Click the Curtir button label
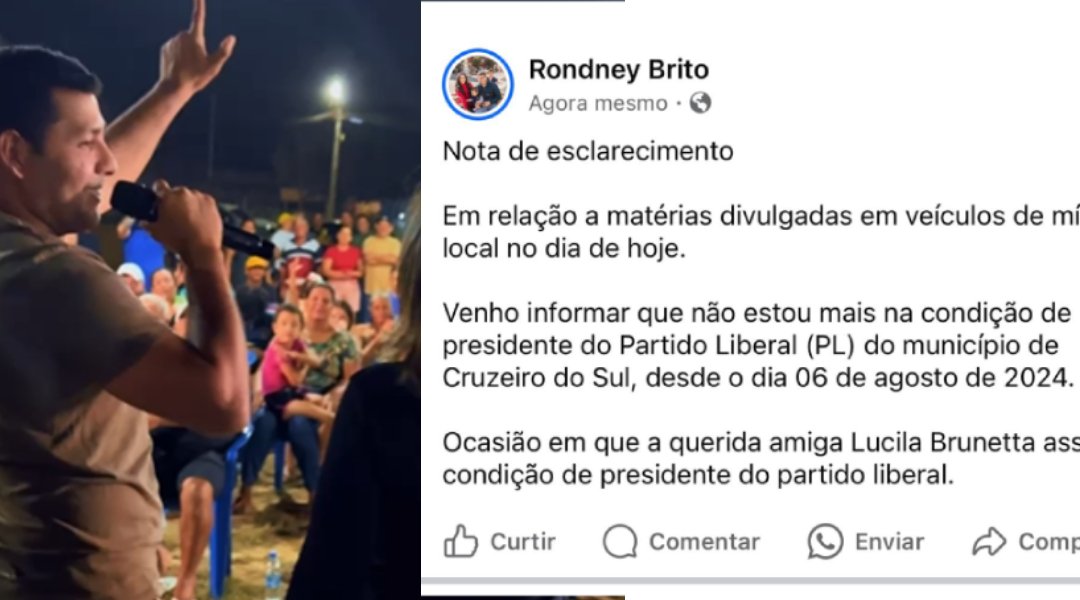Viewport: 1080px width, 600px height. click(x=523, y=542)
